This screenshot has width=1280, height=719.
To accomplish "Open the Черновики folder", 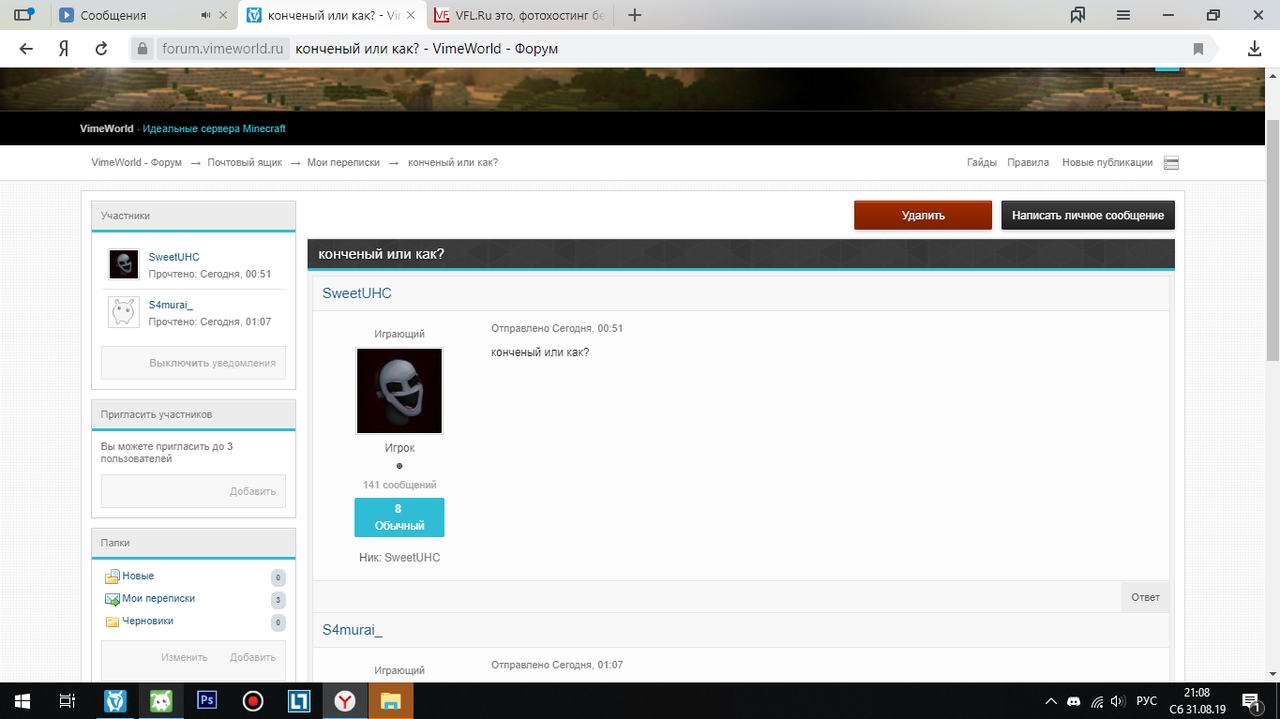I will click(148, 621).
